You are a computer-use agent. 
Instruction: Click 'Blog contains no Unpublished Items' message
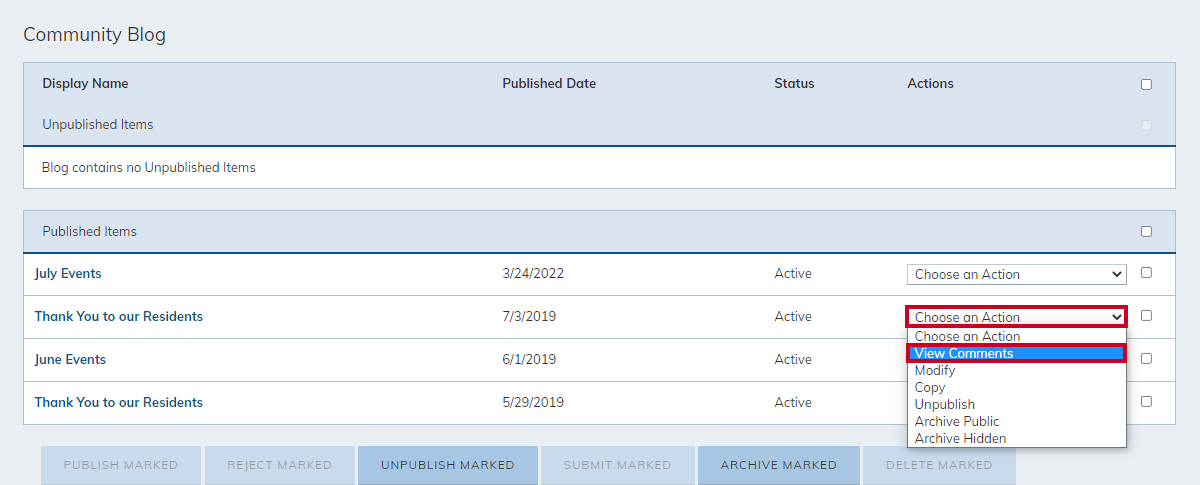point(149,168)
